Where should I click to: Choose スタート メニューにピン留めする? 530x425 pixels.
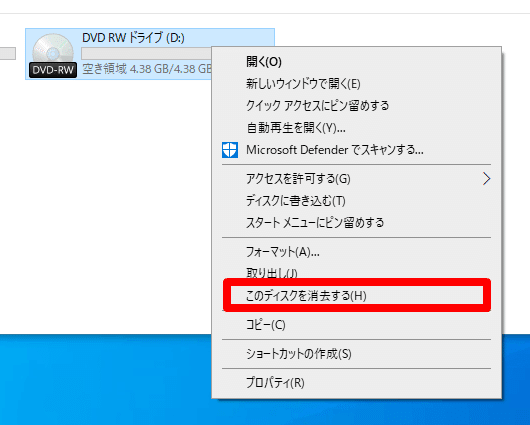coord(356,222)
